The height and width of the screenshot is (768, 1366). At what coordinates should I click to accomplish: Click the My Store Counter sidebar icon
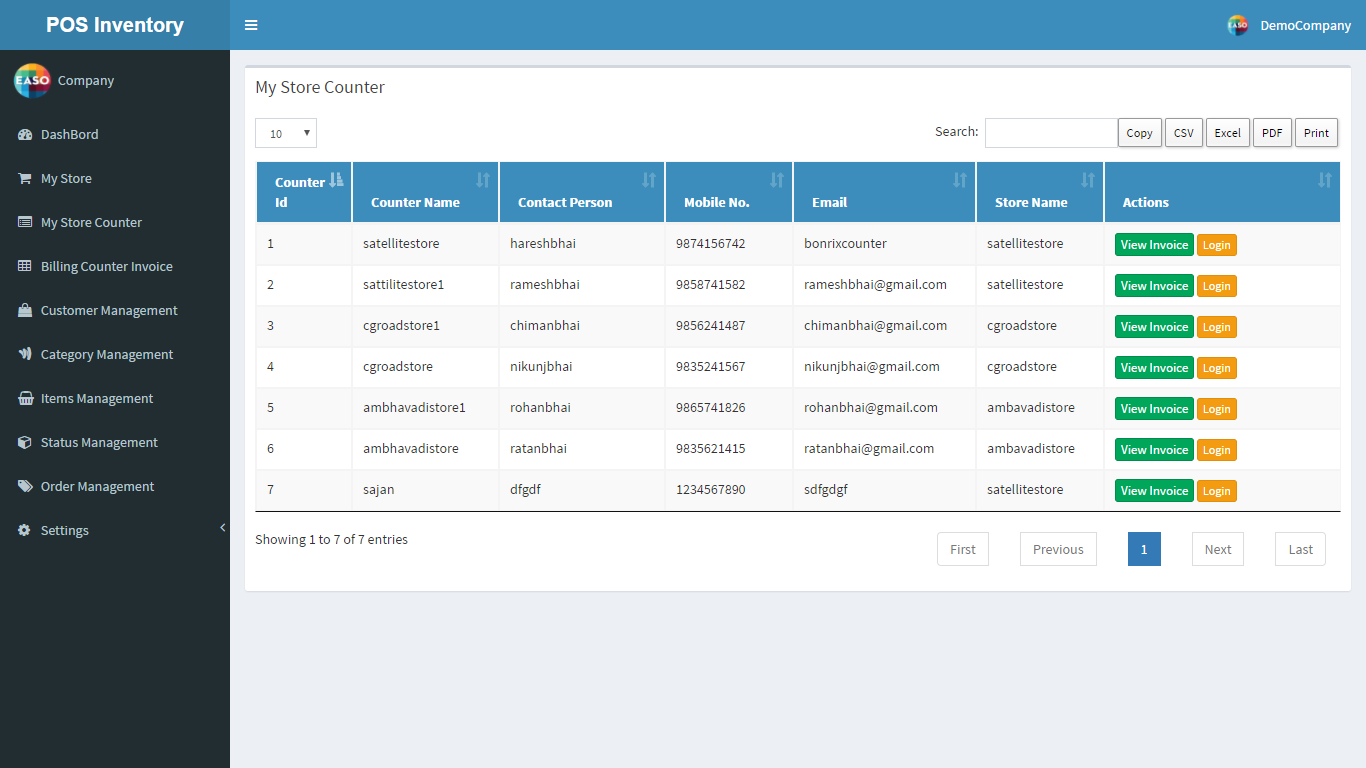click(25, 222)
